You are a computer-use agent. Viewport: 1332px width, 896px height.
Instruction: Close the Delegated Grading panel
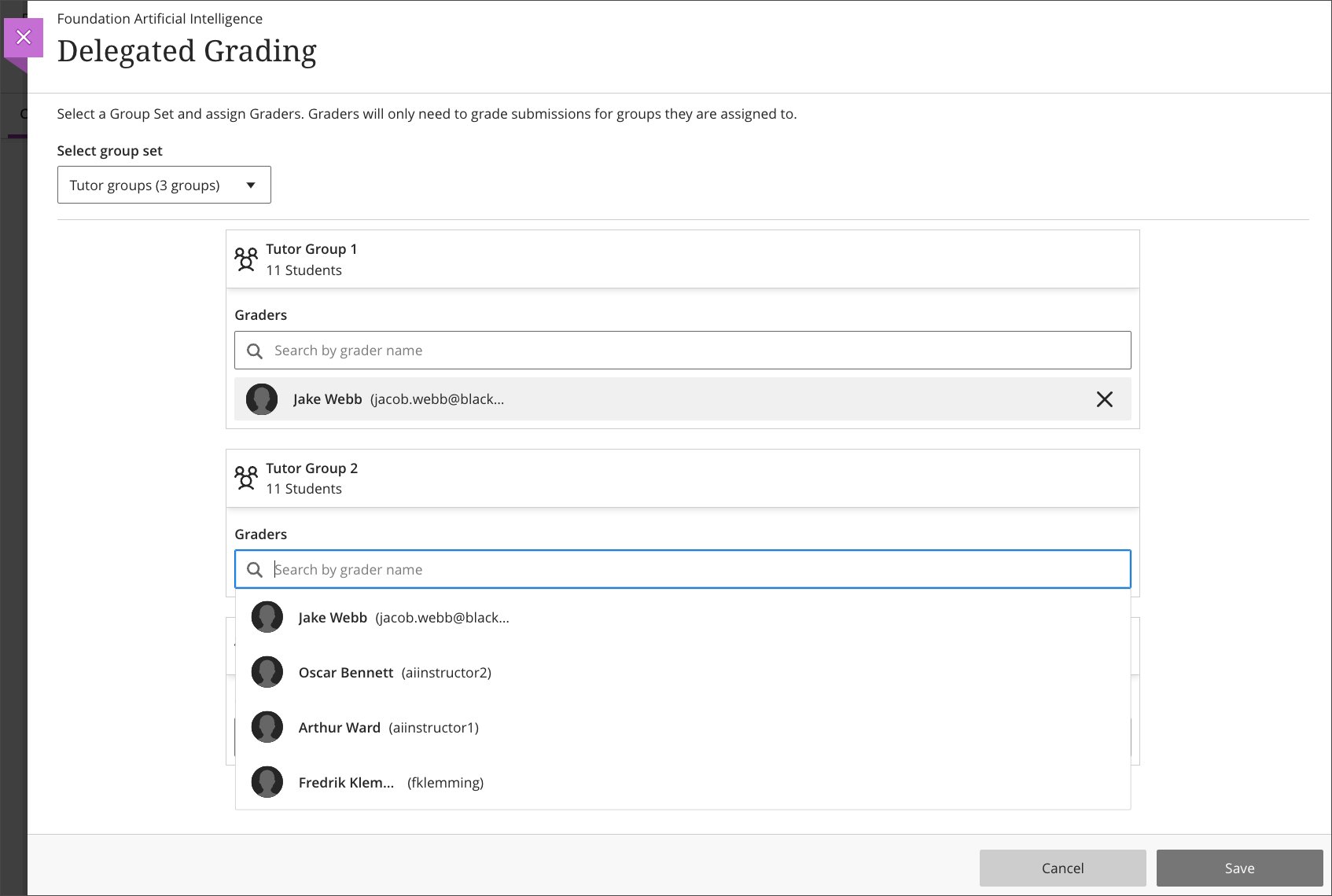(24, 37)
